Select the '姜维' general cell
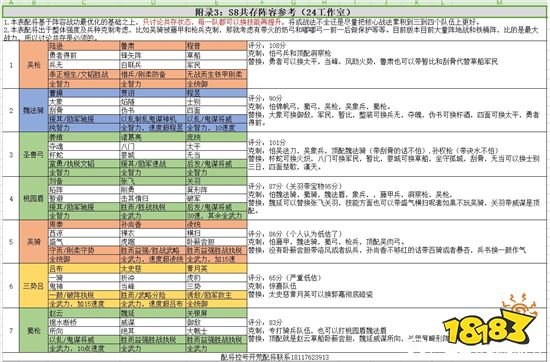This screenshot has height=362, width=550. (x=83, y=137)
